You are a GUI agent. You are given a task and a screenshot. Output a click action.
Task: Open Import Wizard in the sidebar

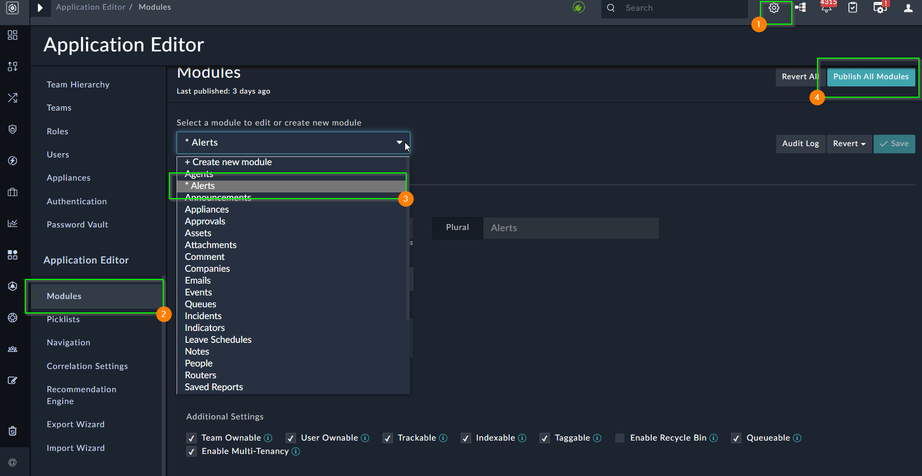click(x=75, y=448)
